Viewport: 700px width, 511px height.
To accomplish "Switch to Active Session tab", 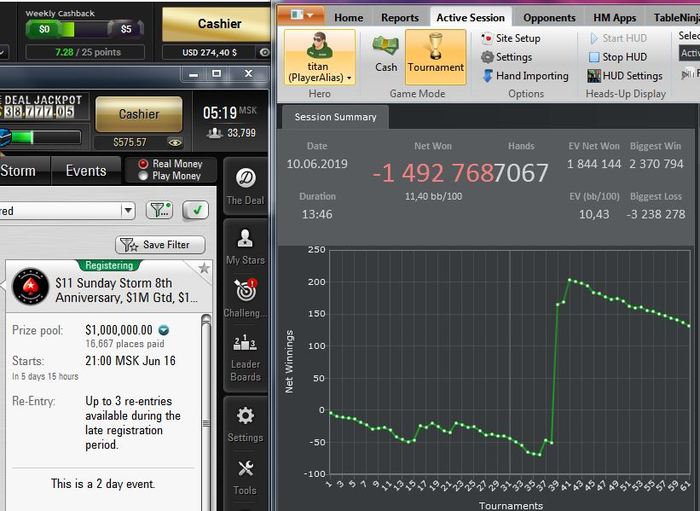I will pyautogui.click(x=471, y=18).
